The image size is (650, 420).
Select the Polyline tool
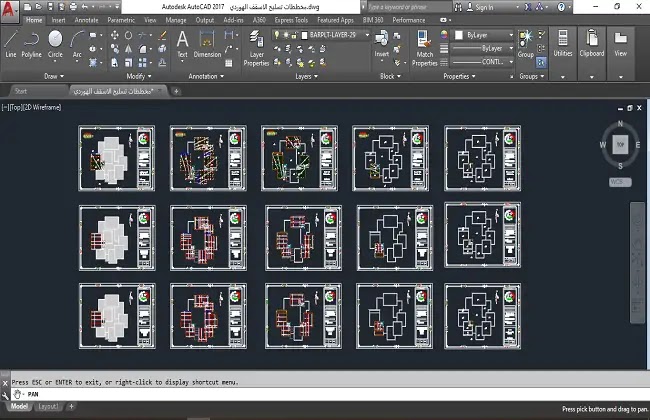tap(32, 44)
